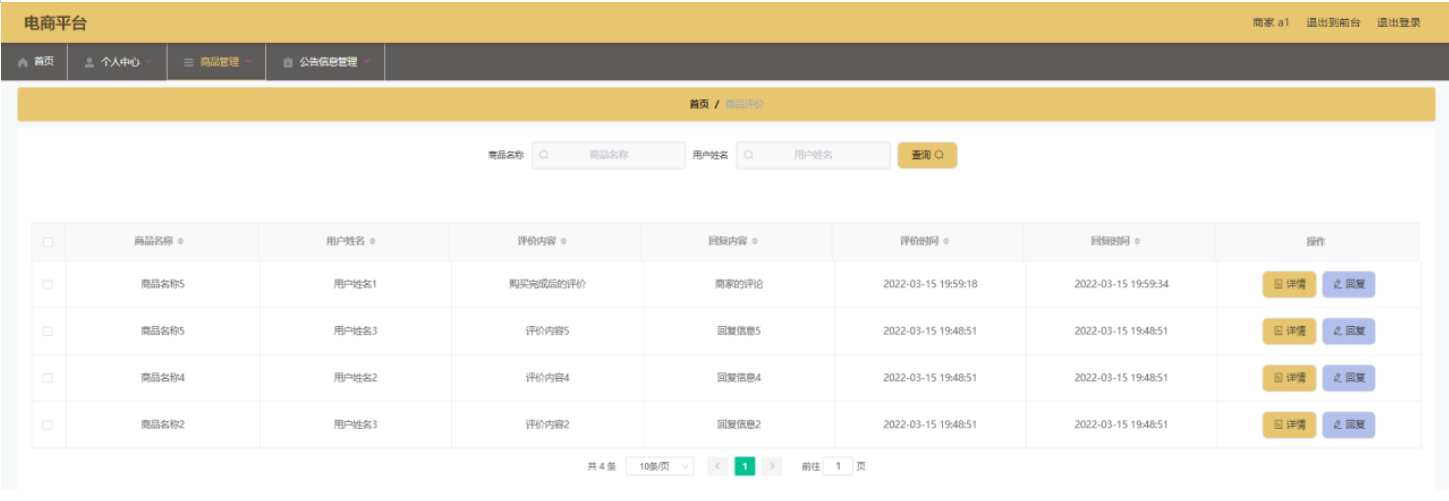Click 回复 for 评价内容4 row
This screenshot has height=501, width=1449.
(x=1348, y=378)
